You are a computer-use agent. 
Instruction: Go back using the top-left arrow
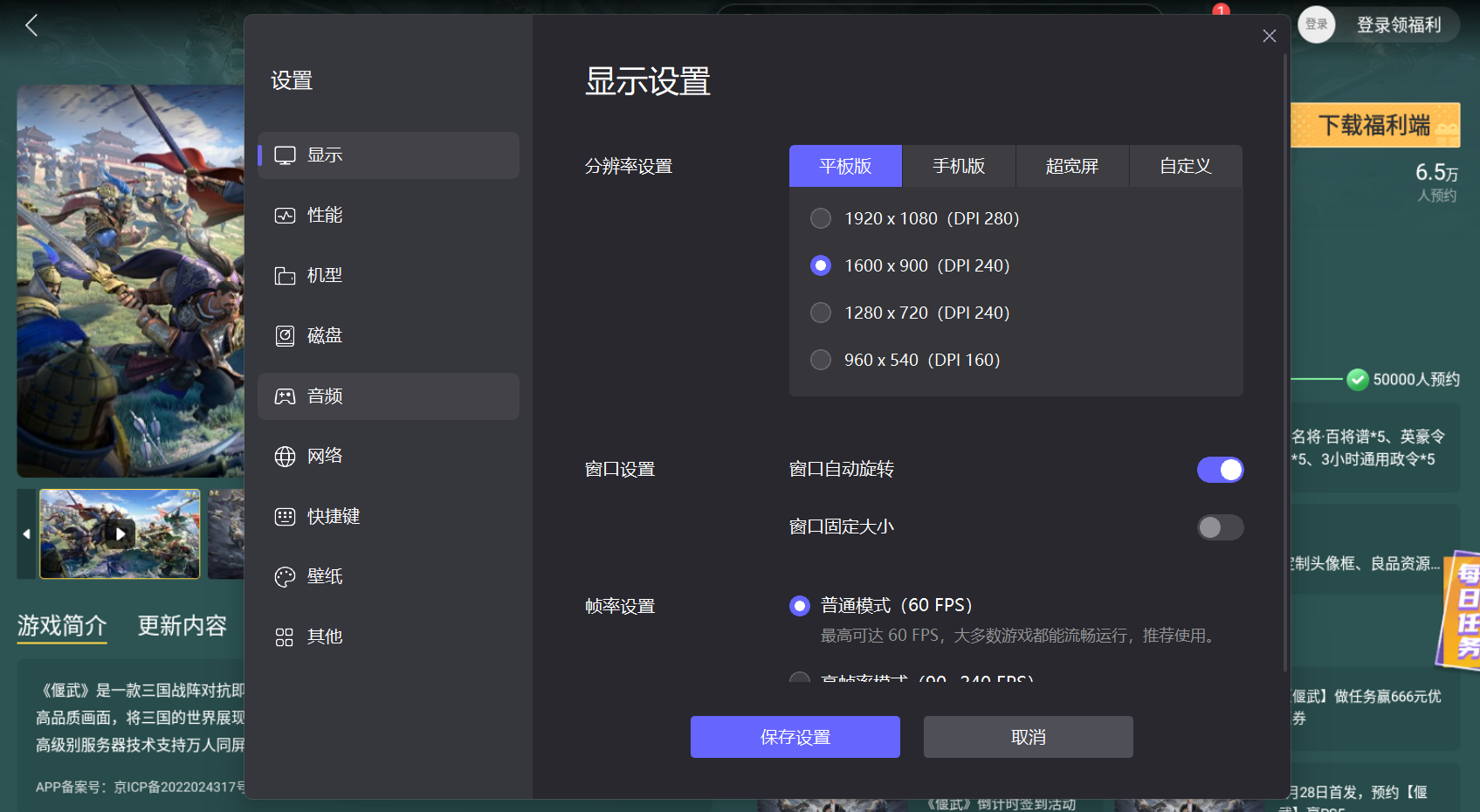click(x=31, y=25)
